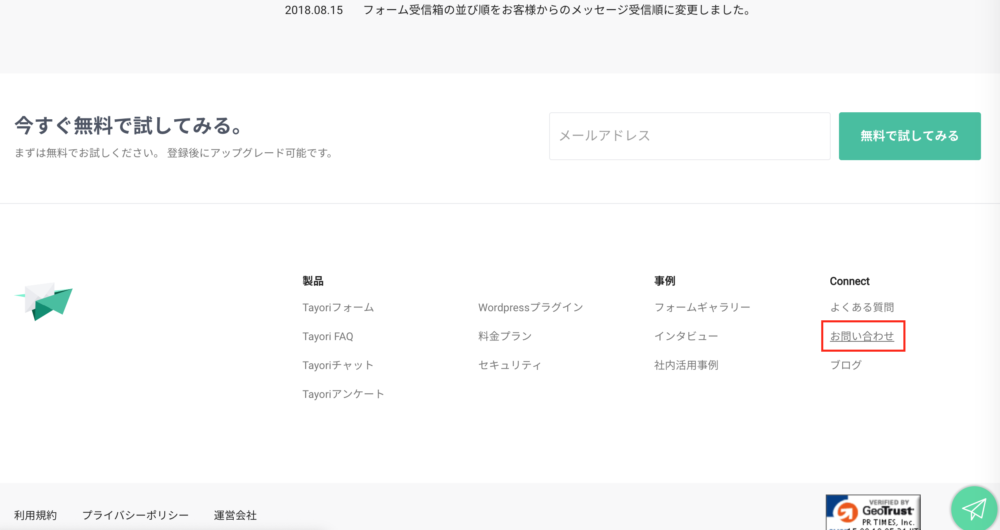Click the GeoTrust verified badge
1000x530 pixels.
(x=872, y=512)
